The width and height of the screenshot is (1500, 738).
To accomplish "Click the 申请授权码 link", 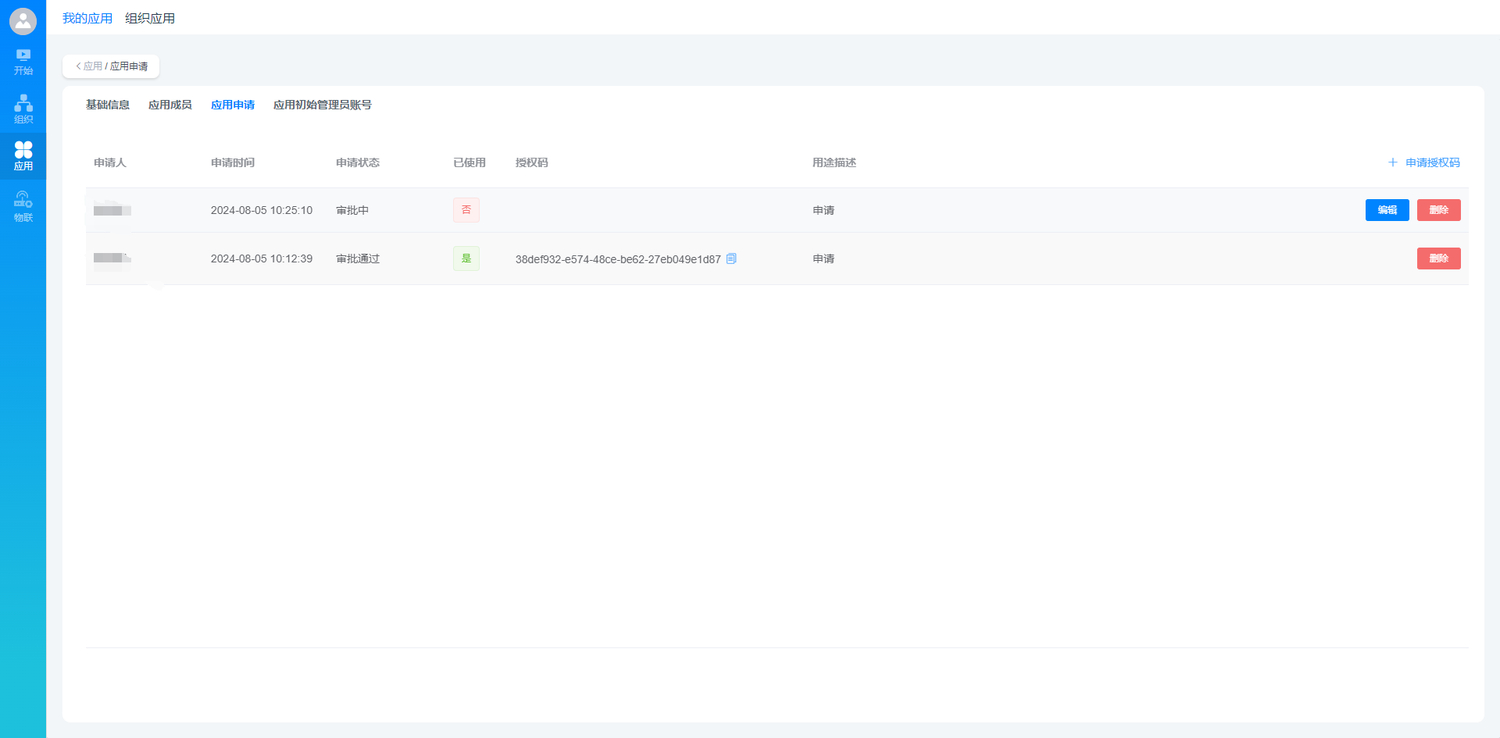I will 1432,162.
